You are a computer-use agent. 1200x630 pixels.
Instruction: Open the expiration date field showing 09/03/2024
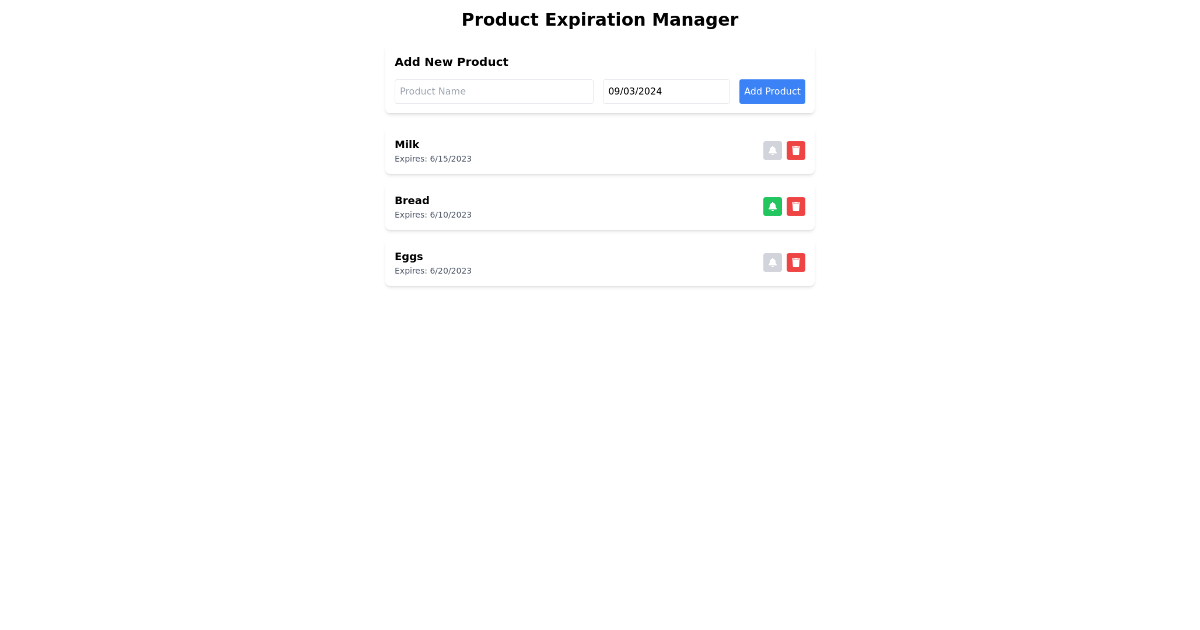coord(666,91)
